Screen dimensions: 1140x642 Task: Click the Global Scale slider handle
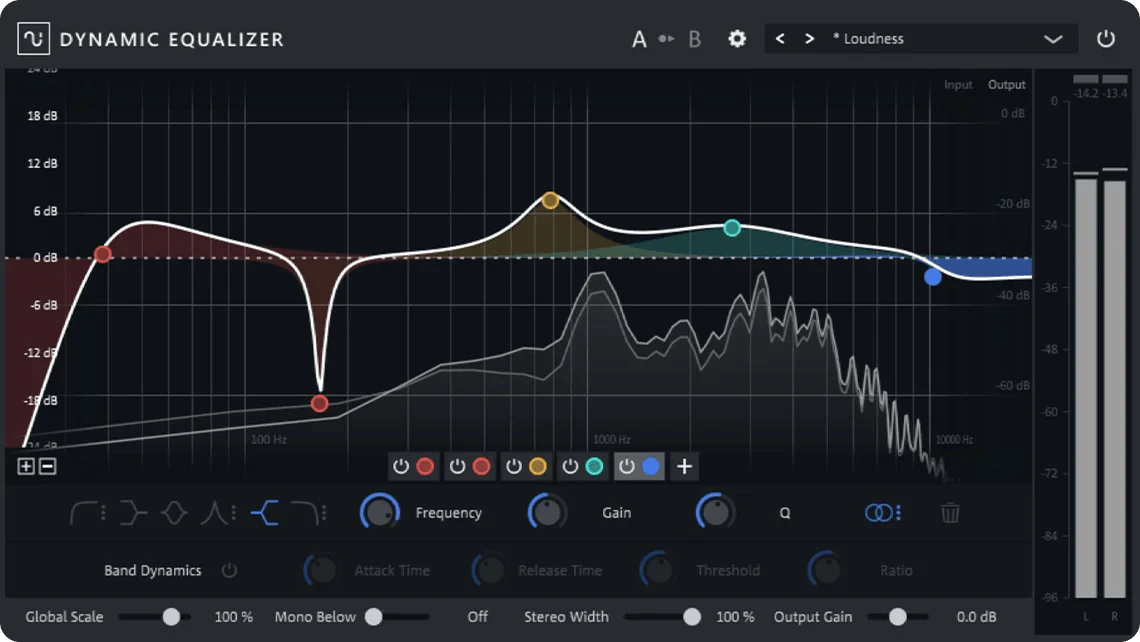171,617
